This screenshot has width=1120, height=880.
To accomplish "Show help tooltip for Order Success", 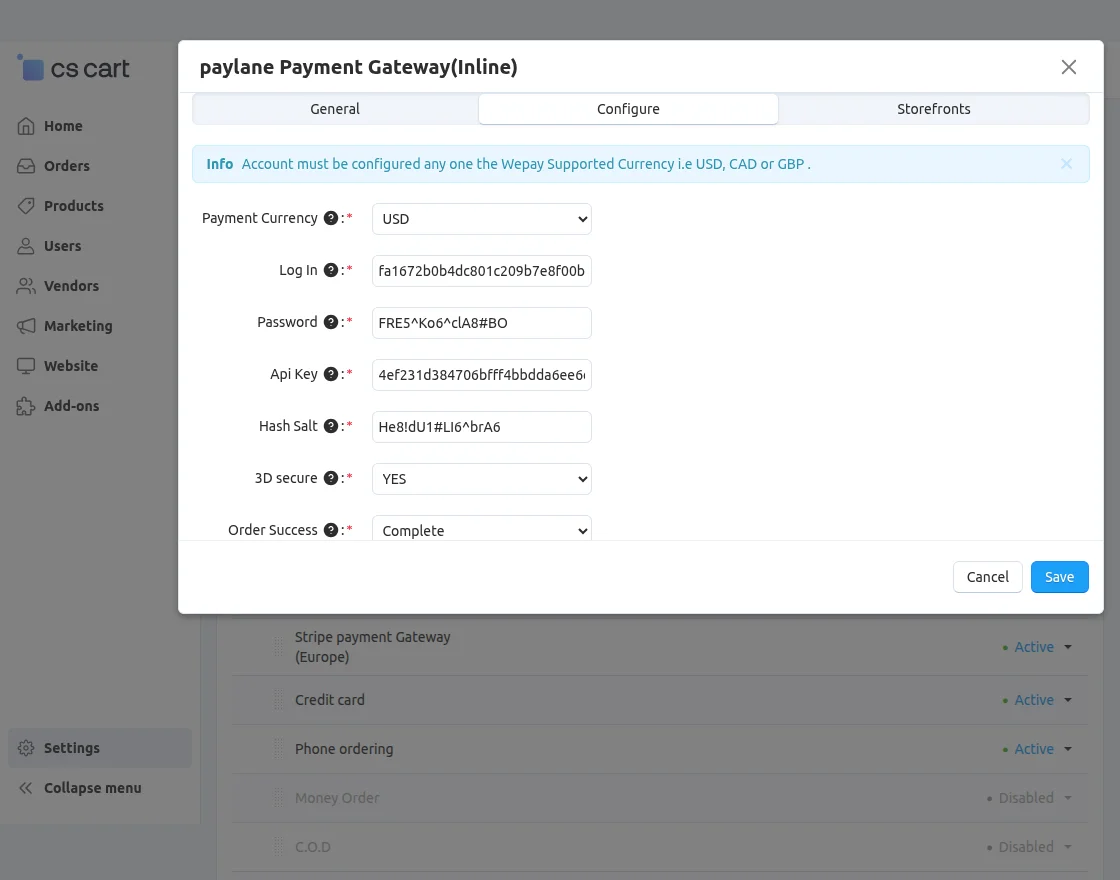I will pos(331,530).
